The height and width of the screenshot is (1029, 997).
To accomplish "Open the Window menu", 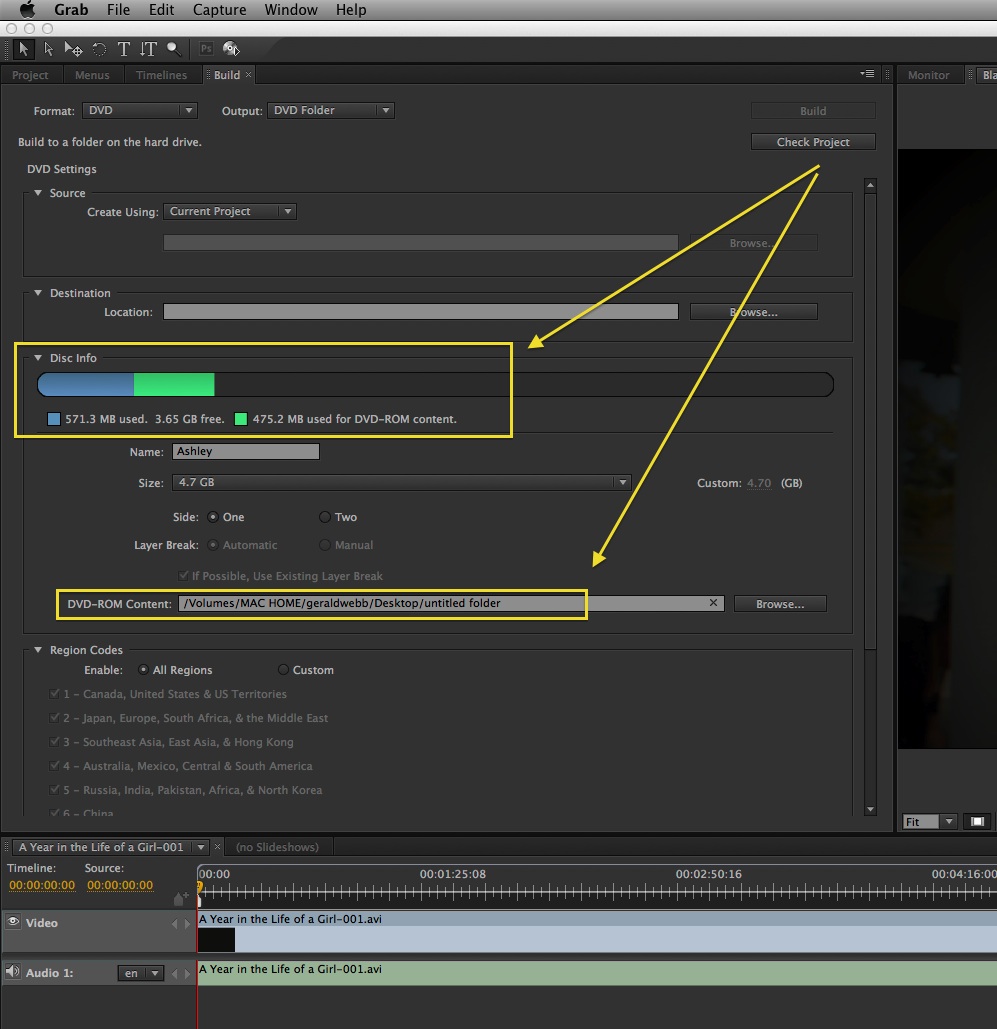I will (x=291, y=10).
